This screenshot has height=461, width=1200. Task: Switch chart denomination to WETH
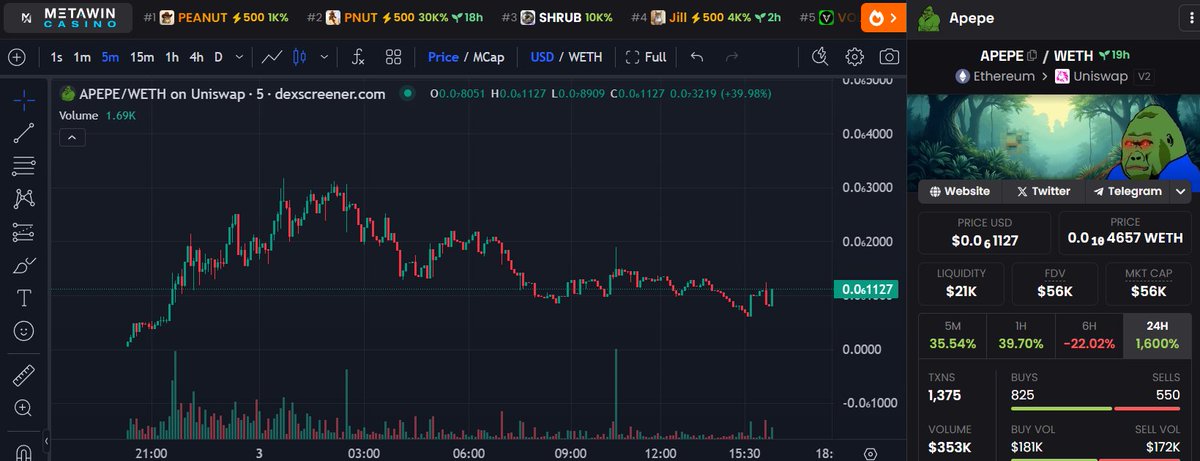585,57
